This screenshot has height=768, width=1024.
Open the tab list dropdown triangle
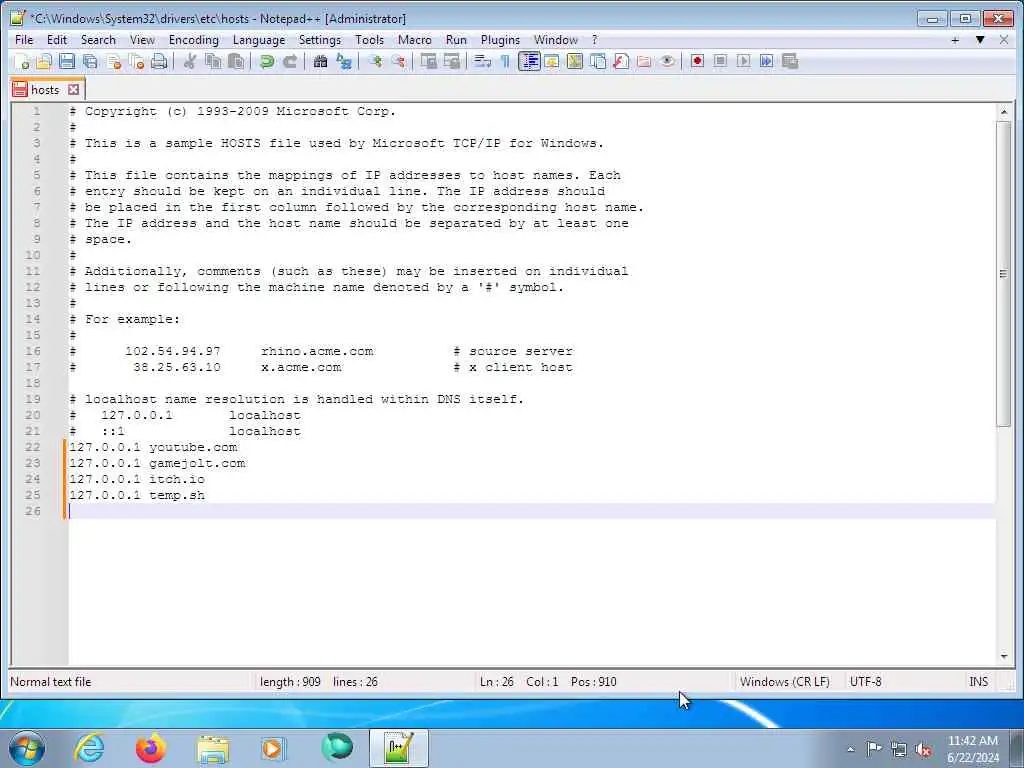(x=980, y=40)
